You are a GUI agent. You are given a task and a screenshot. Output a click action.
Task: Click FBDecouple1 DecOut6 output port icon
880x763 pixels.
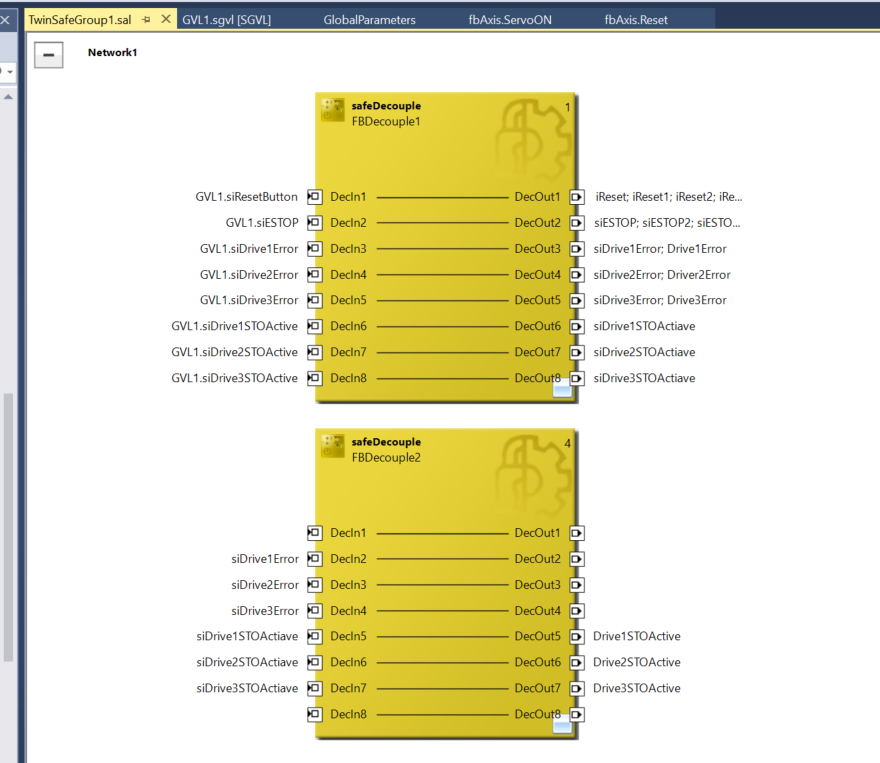pyautogui.click(x=577, y=326)
